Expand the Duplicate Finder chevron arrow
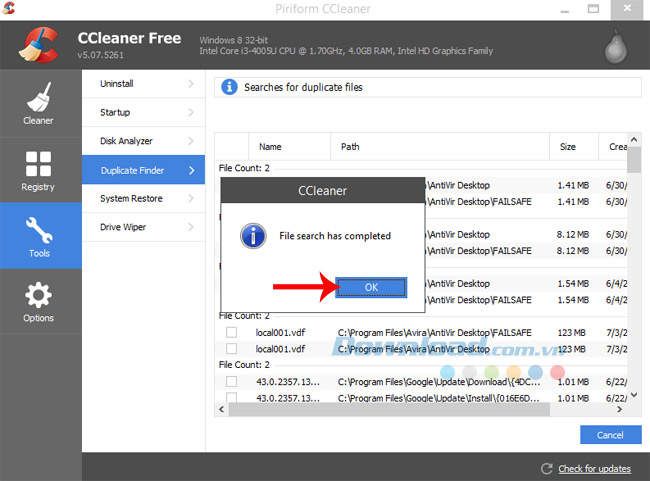Viewport: 650px width, 481px height. click(191, 170)
